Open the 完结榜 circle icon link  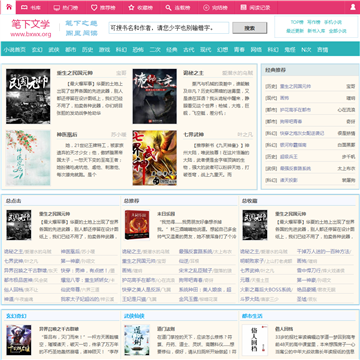coord(215,7)
